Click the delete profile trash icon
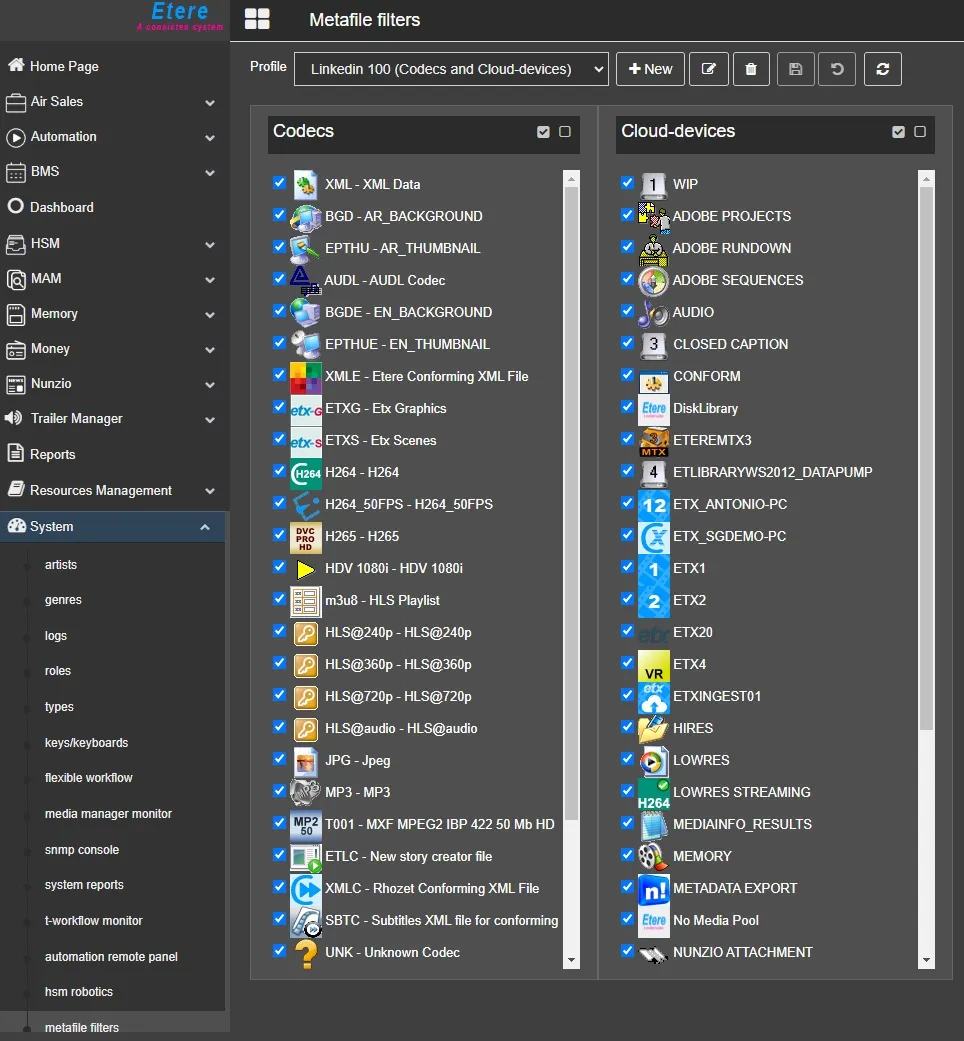 (x=751, y=69)
